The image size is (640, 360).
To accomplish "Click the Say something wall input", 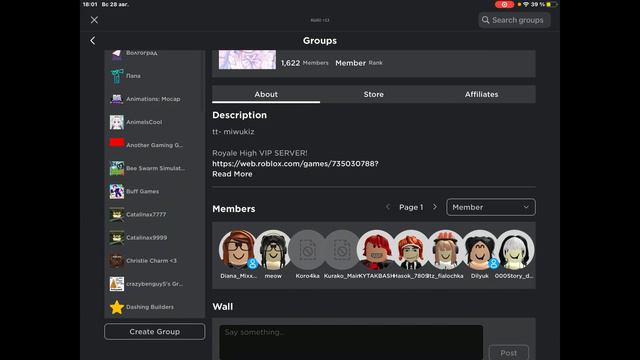I will click(x=351, y=342).
